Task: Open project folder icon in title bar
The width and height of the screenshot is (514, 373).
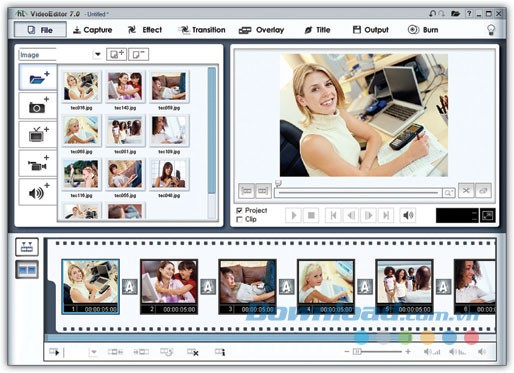Action: point(455,14)
